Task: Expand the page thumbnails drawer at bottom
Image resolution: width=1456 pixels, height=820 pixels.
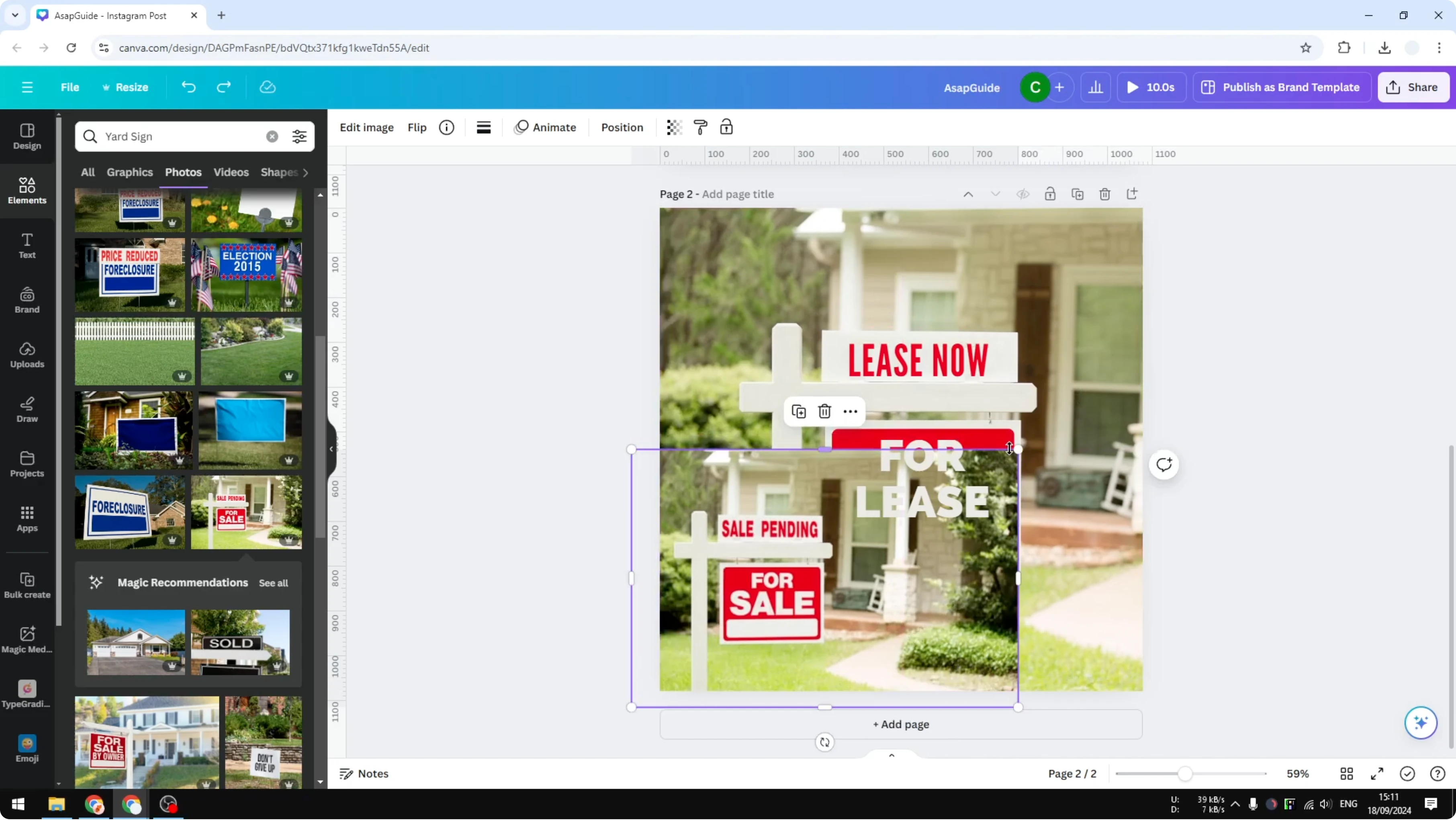Action: point(892,755)
